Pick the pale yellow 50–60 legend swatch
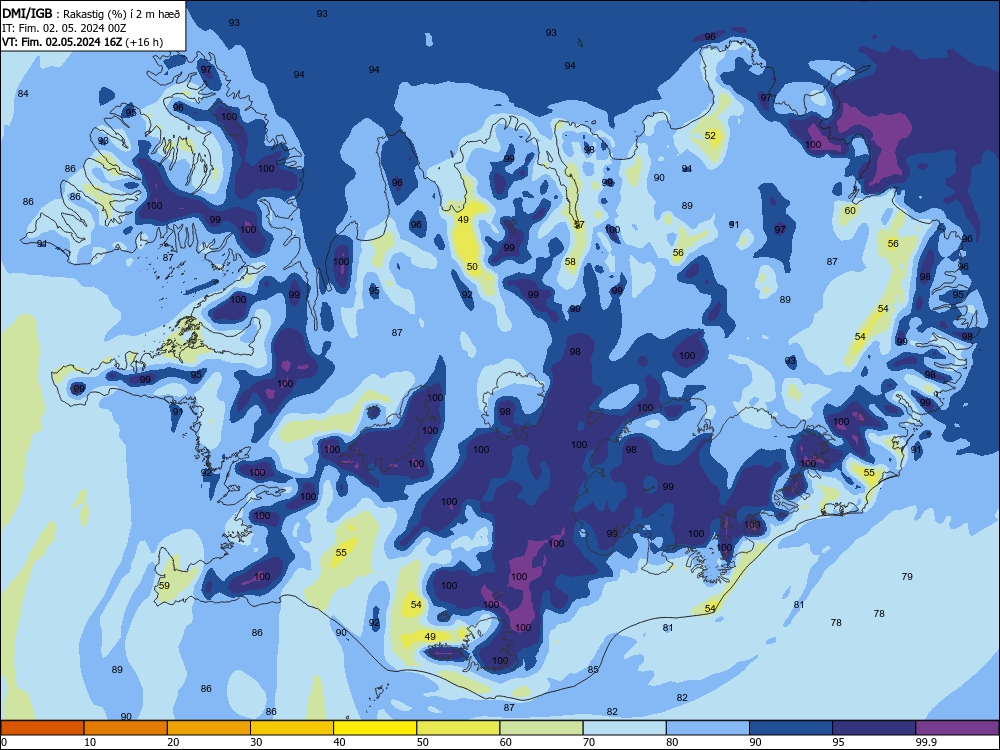 point(458,728)
